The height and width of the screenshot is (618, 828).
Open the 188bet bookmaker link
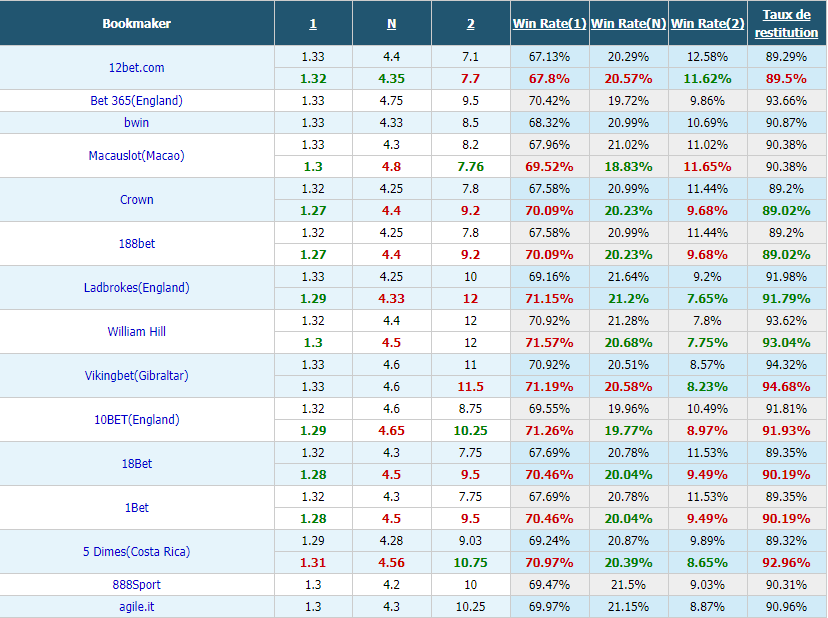point(137,244)
